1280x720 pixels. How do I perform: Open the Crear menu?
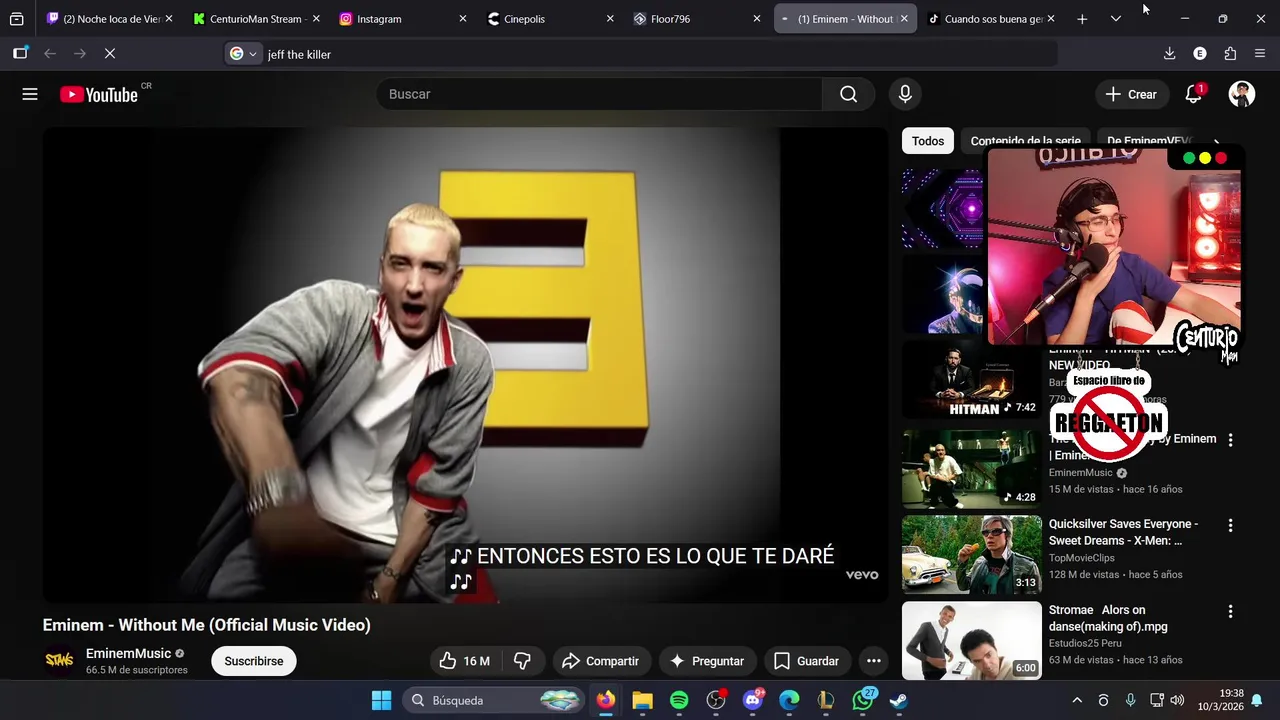(1132, 94)
